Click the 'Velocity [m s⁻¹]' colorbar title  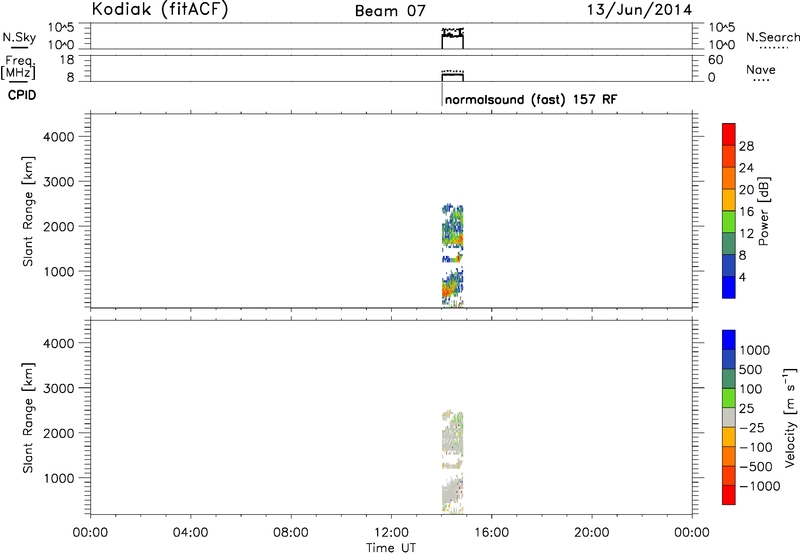coord(790,417)
